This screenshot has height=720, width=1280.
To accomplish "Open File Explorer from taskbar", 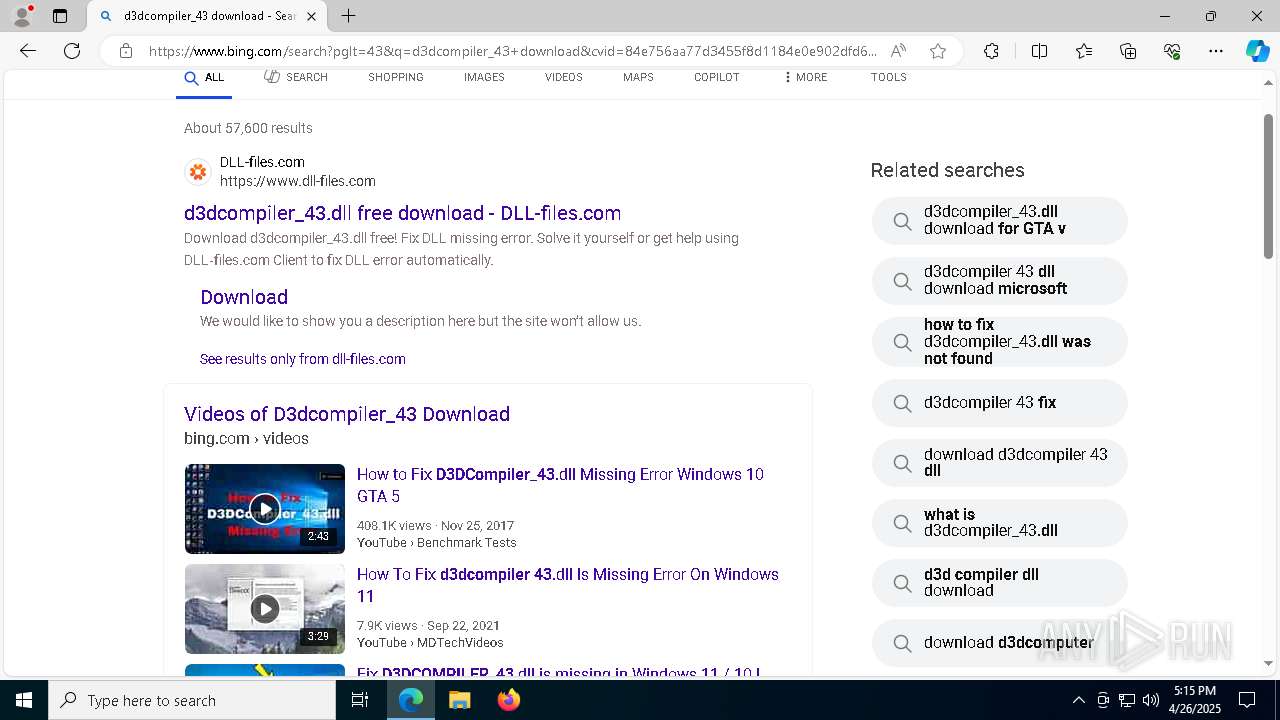I will click(459, 700).
